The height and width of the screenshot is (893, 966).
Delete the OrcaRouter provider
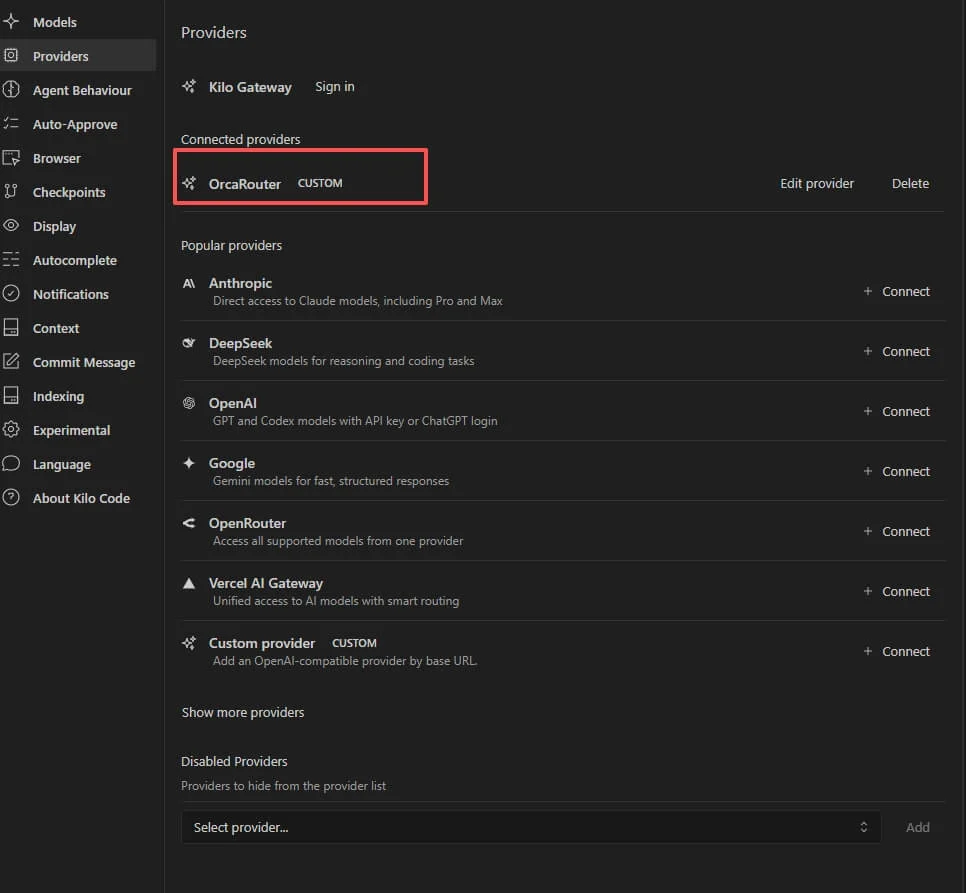[910, 184]
